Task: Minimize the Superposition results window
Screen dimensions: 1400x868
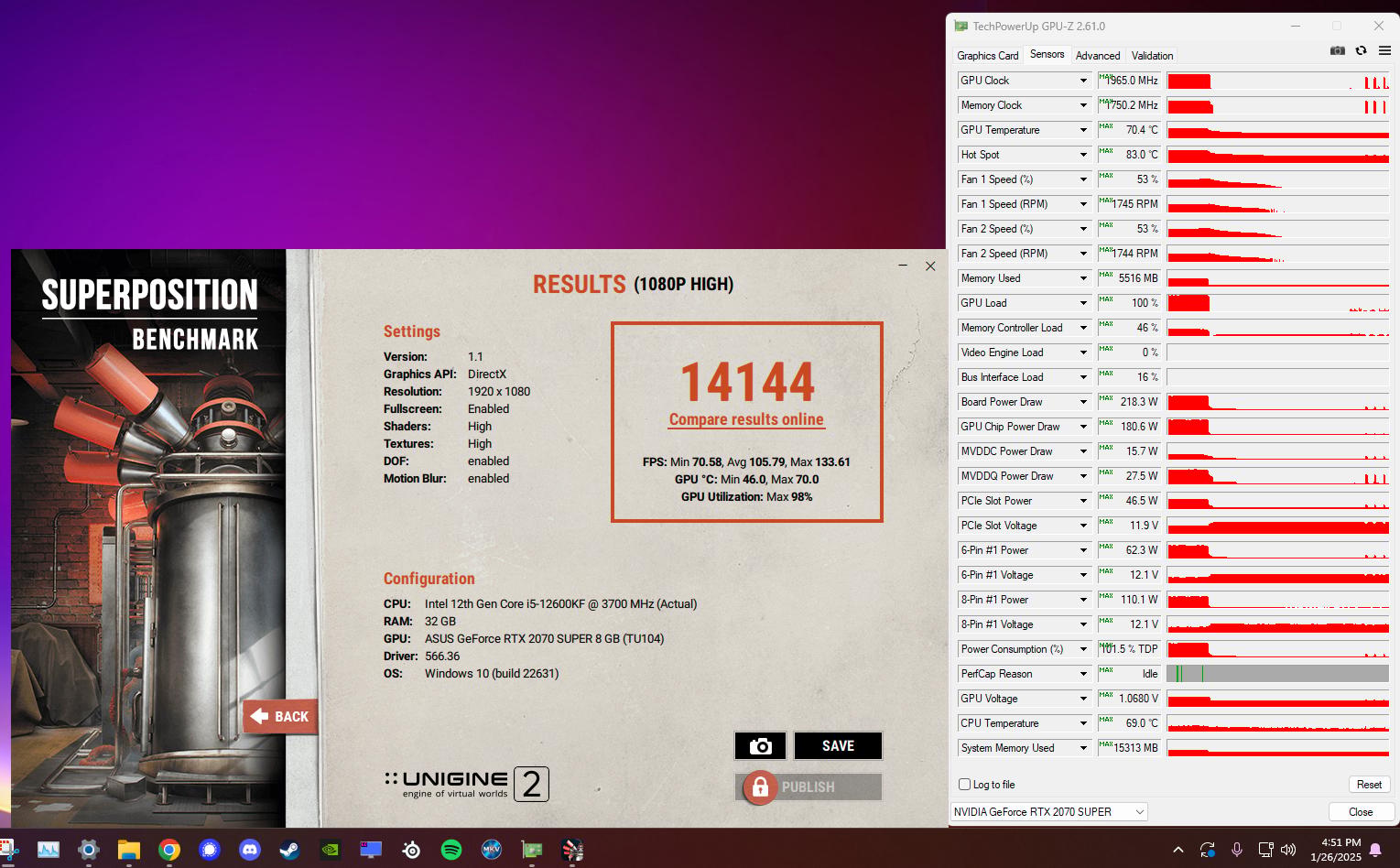Action: tap(903, 266)
